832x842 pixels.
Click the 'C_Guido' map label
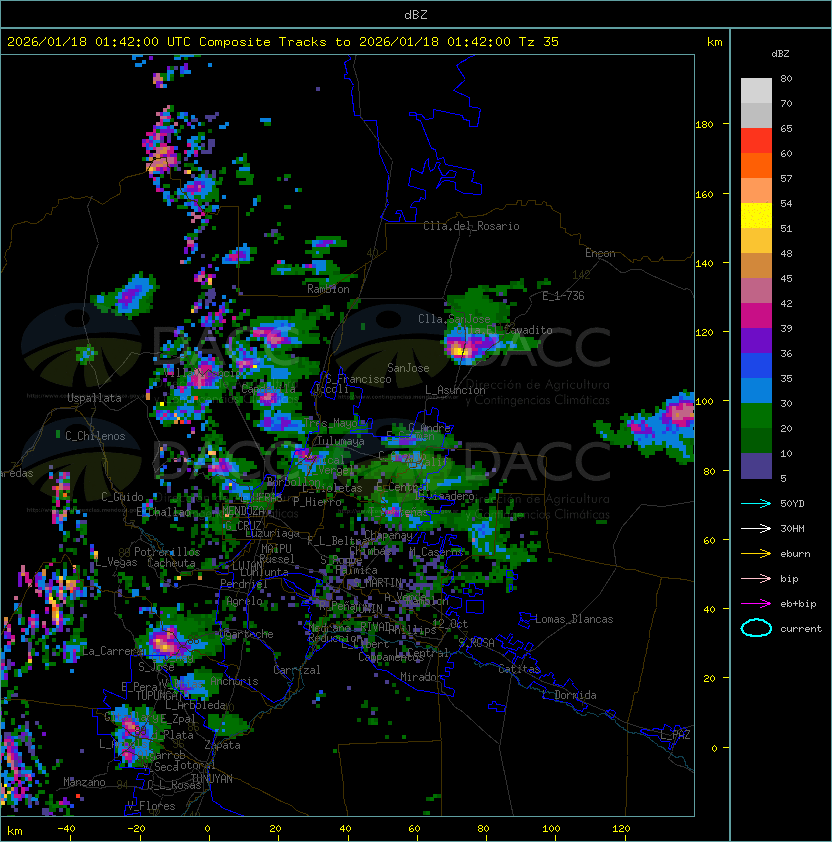(x=122, y=497)
